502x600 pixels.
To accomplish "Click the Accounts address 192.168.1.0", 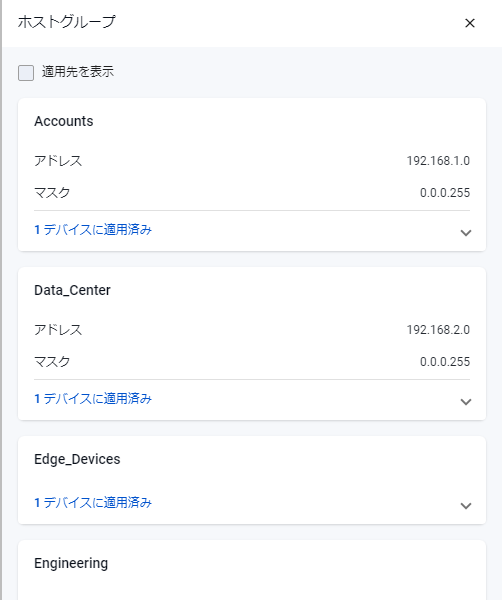I will (438, 161).
